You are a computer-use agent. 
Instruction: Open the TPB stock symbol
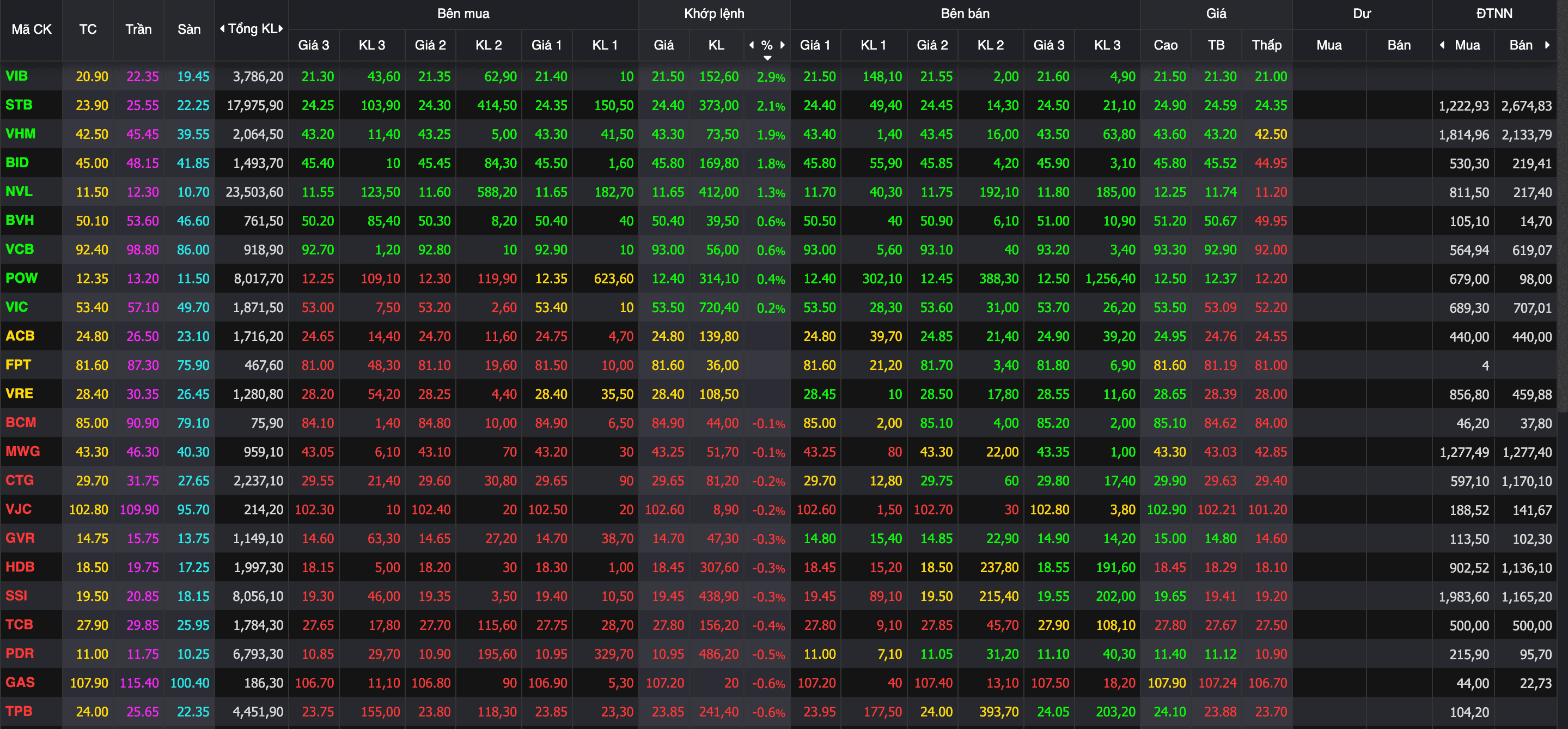(x=19, y=712)
